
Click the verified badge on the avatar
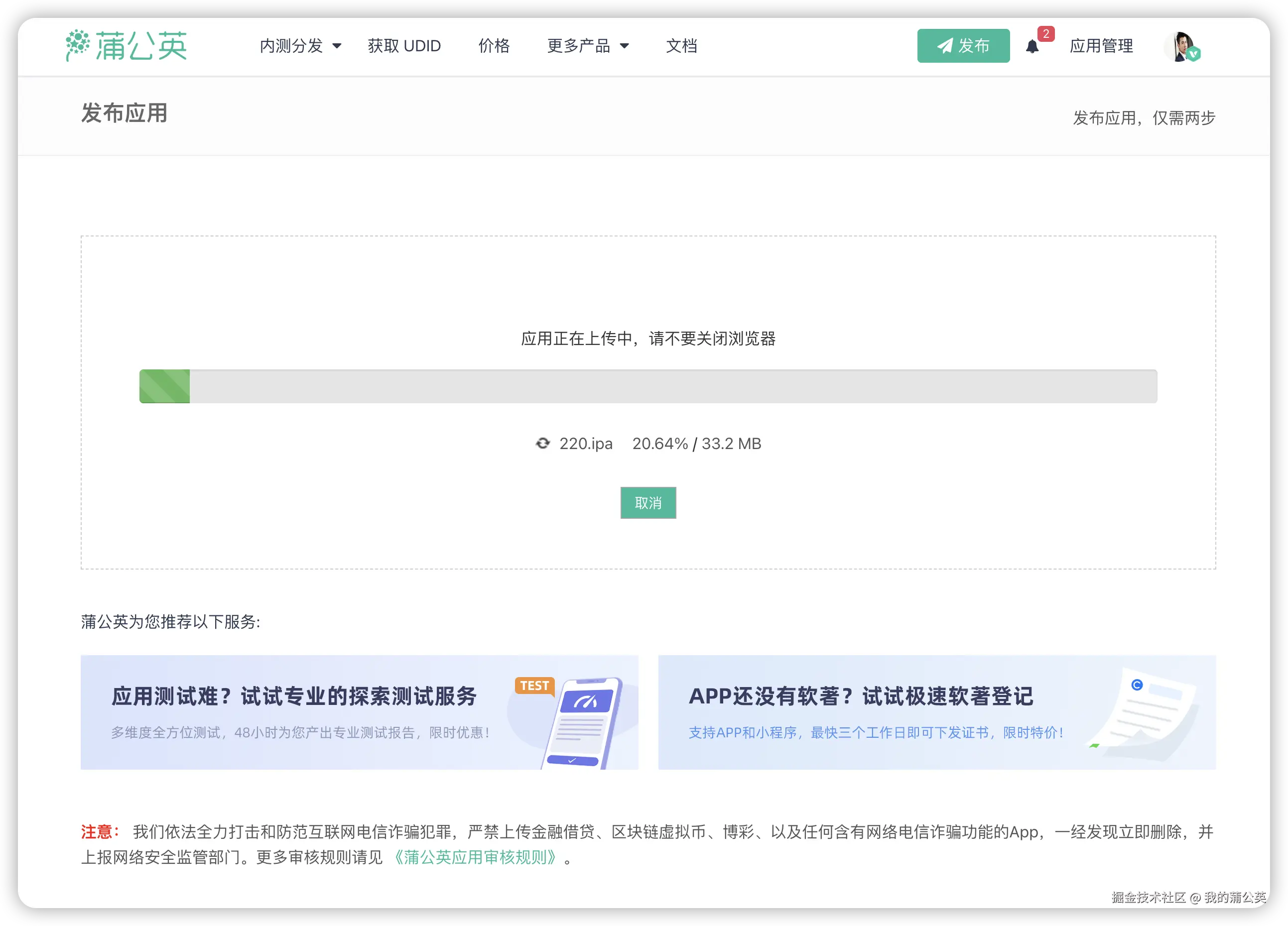click(x=1194, y=54)
